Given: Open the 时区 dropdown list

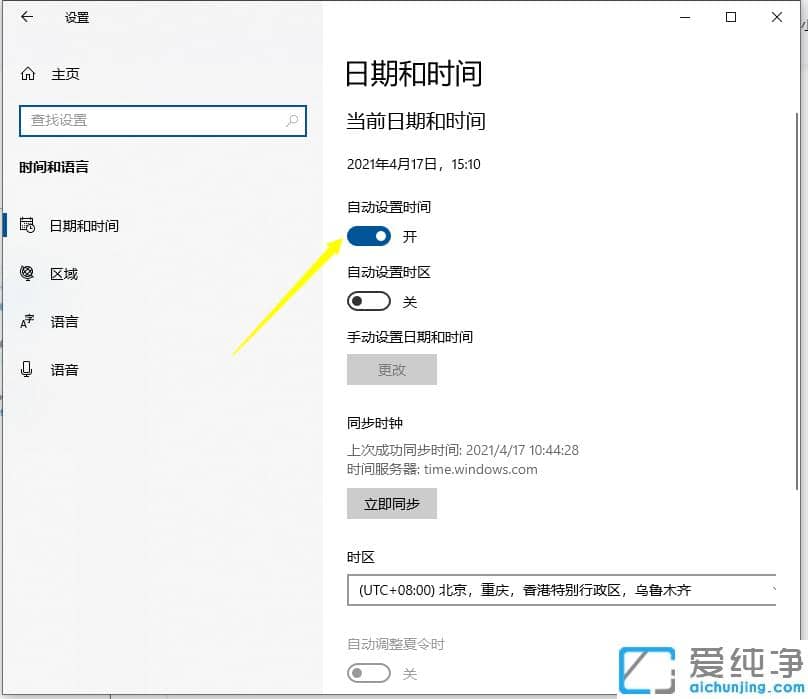Looking at the screenshot, I should click(560, 590).
